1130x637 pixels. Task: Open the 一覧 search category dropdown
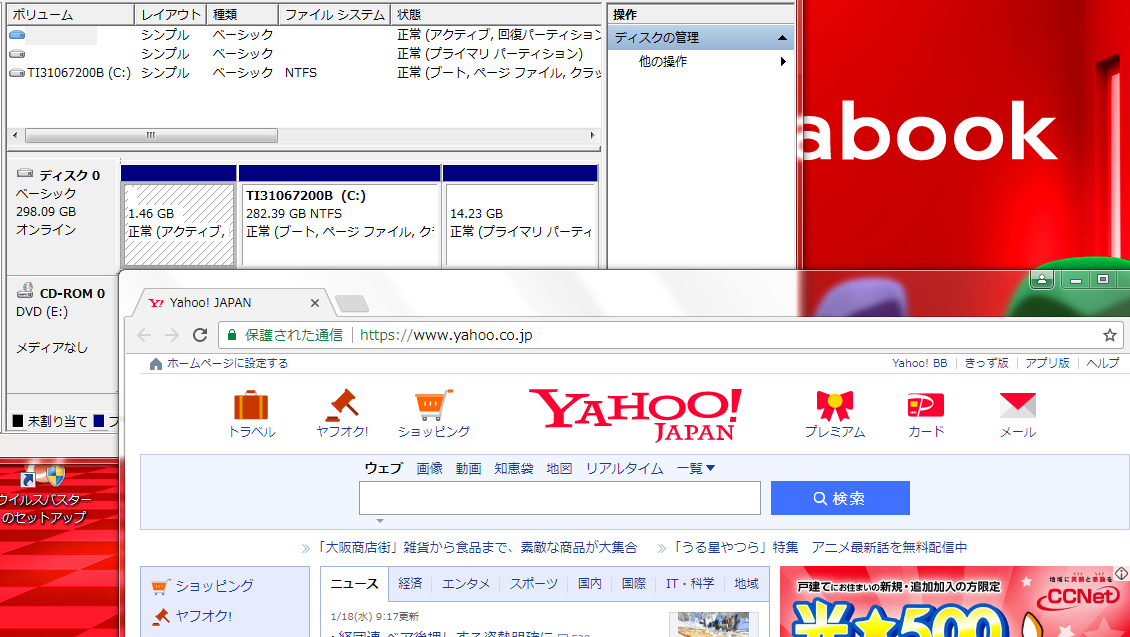tap(695, 468)
